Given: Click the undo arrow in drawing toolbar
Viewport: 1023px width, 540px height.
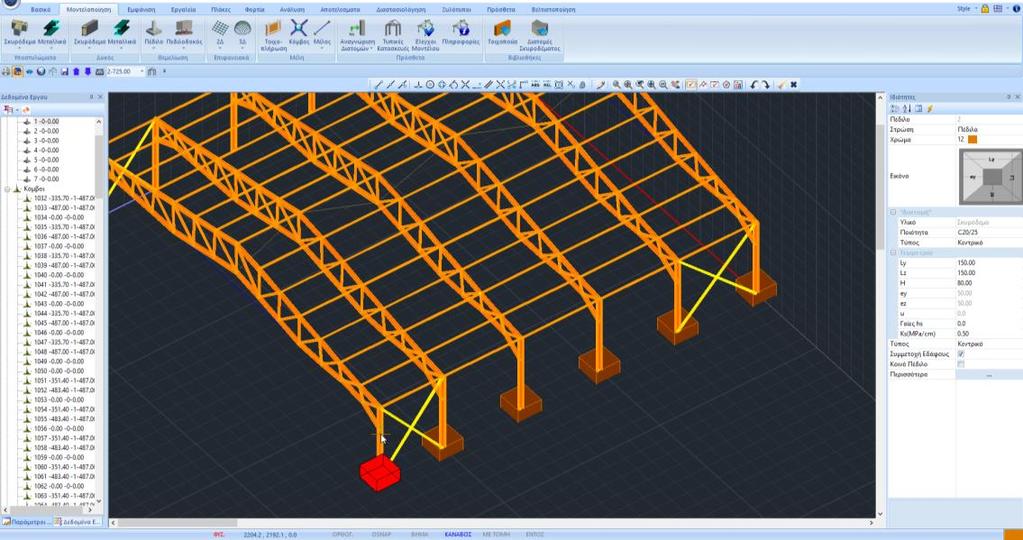Looking at the screenshot, I should (x=754, y=85).
